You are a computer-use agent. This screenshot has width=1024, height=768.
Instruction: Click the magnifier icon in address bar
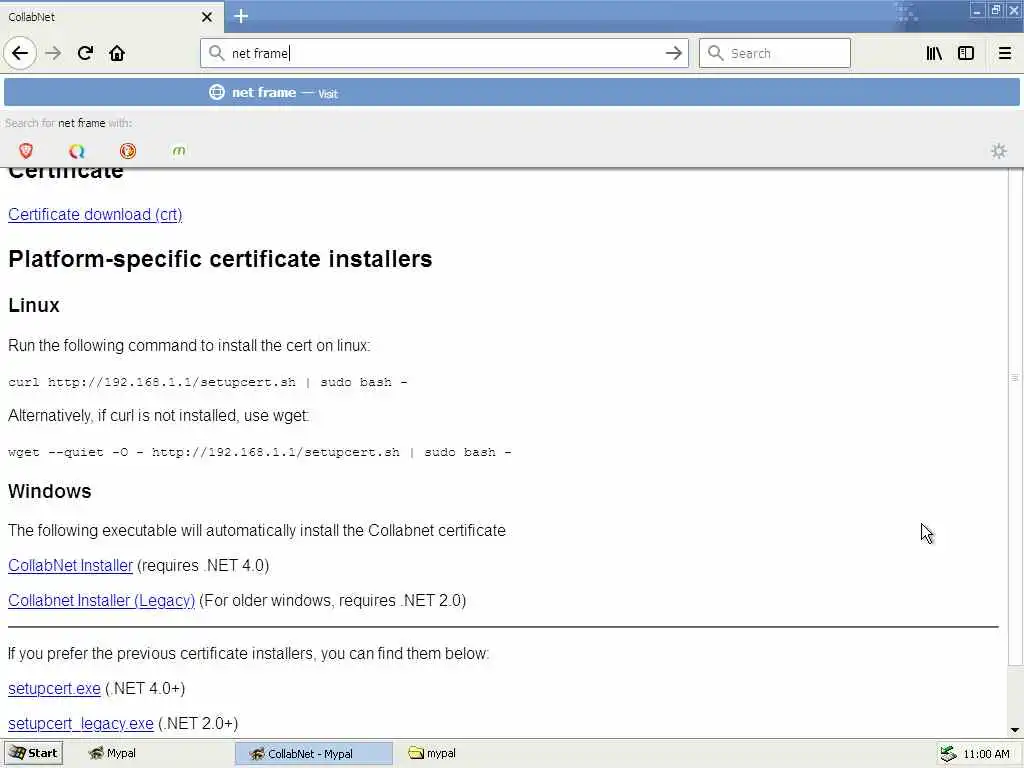tap(216, 53)
